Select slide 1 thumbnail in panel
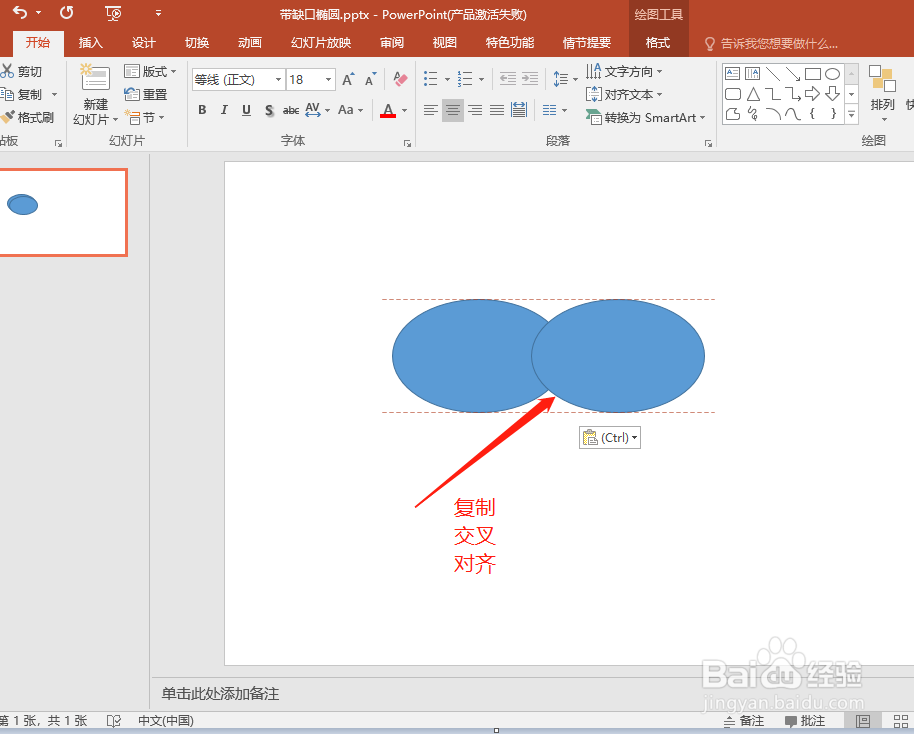The image size is (914, 734). click(x=64, y=212)
